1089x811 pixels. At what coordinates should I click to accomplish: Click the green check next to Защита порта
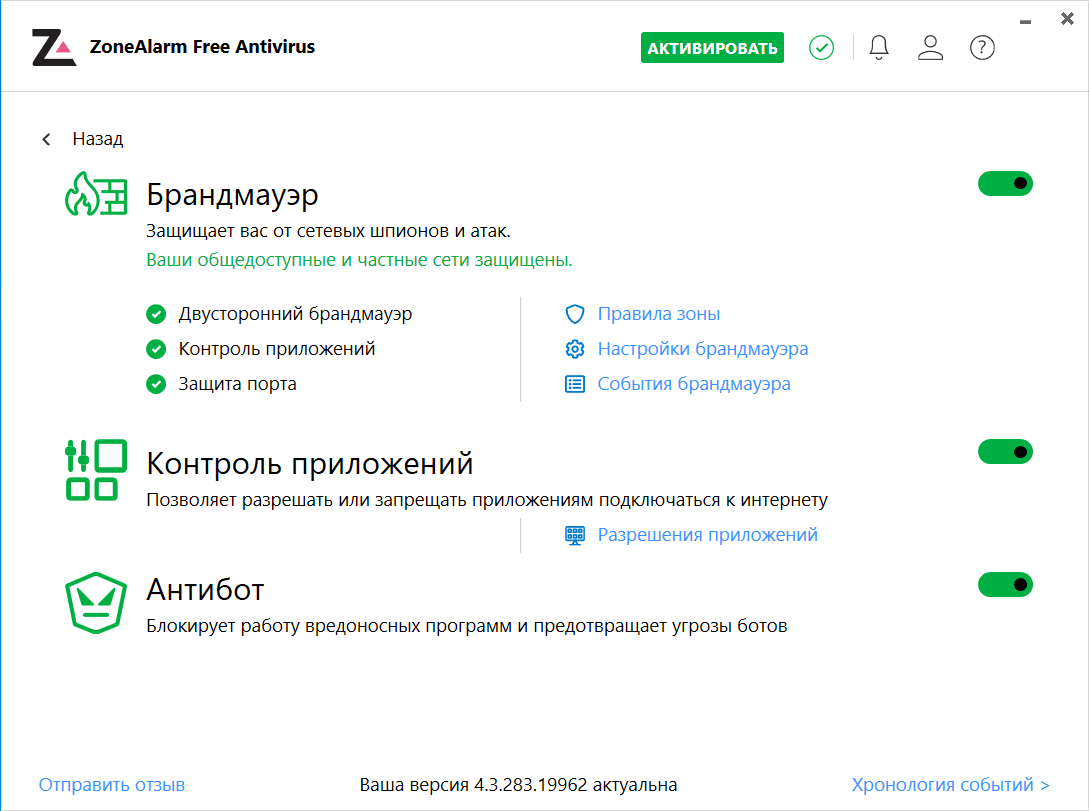(x=156, y=384)
